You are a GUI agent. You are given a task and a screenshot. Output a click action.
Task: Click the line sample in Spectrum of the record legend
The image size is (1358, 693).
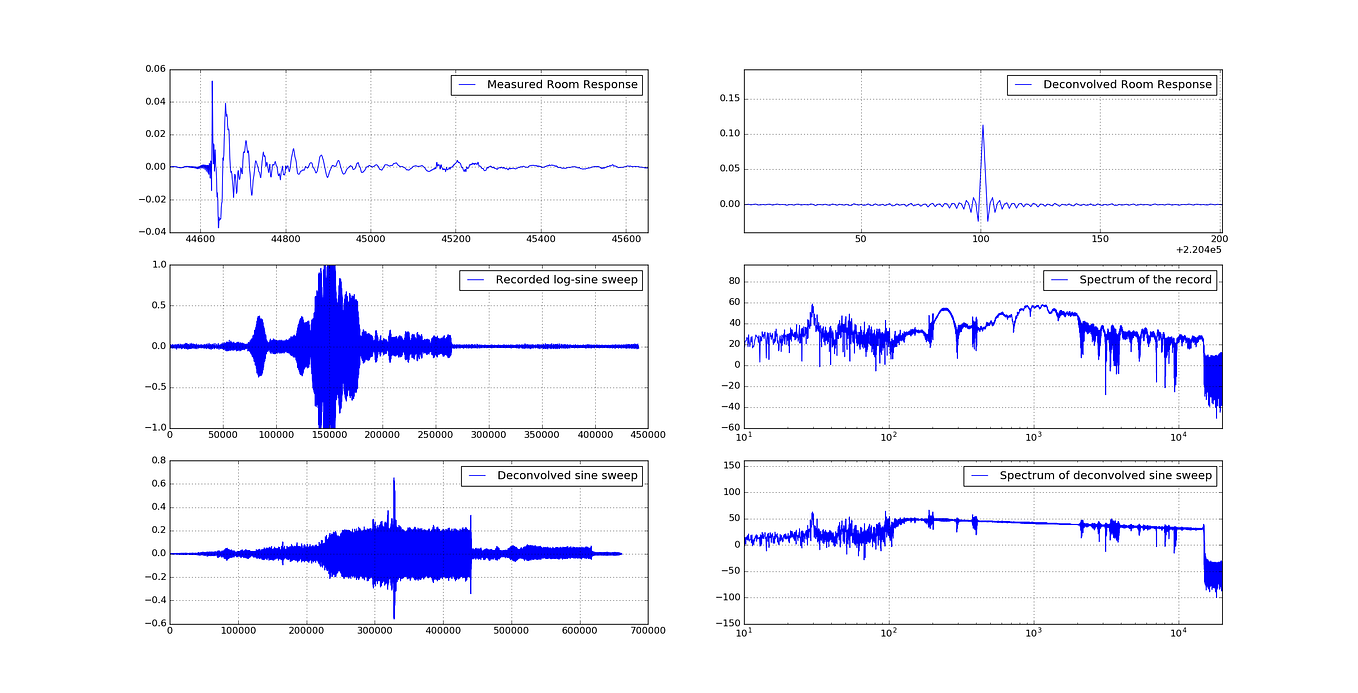1060,280
